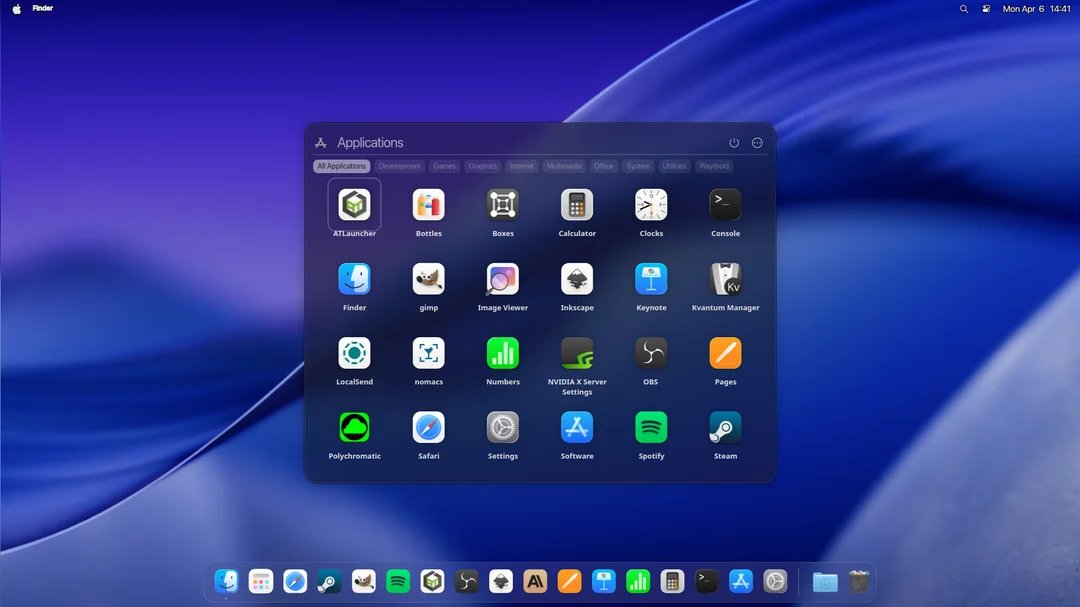Launch ATLauncher
The image size is (1080, 607).
(x=354, y=206)
